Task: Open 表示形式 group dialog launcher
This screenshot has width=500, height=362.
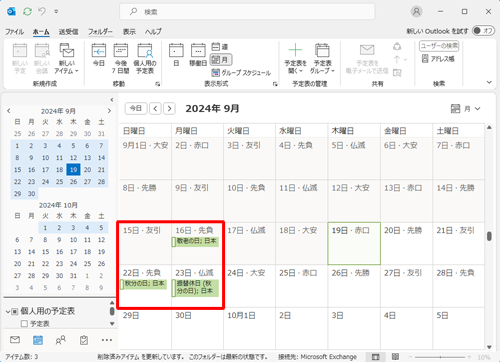Action: pyautogui.click(x=275, y=84)
